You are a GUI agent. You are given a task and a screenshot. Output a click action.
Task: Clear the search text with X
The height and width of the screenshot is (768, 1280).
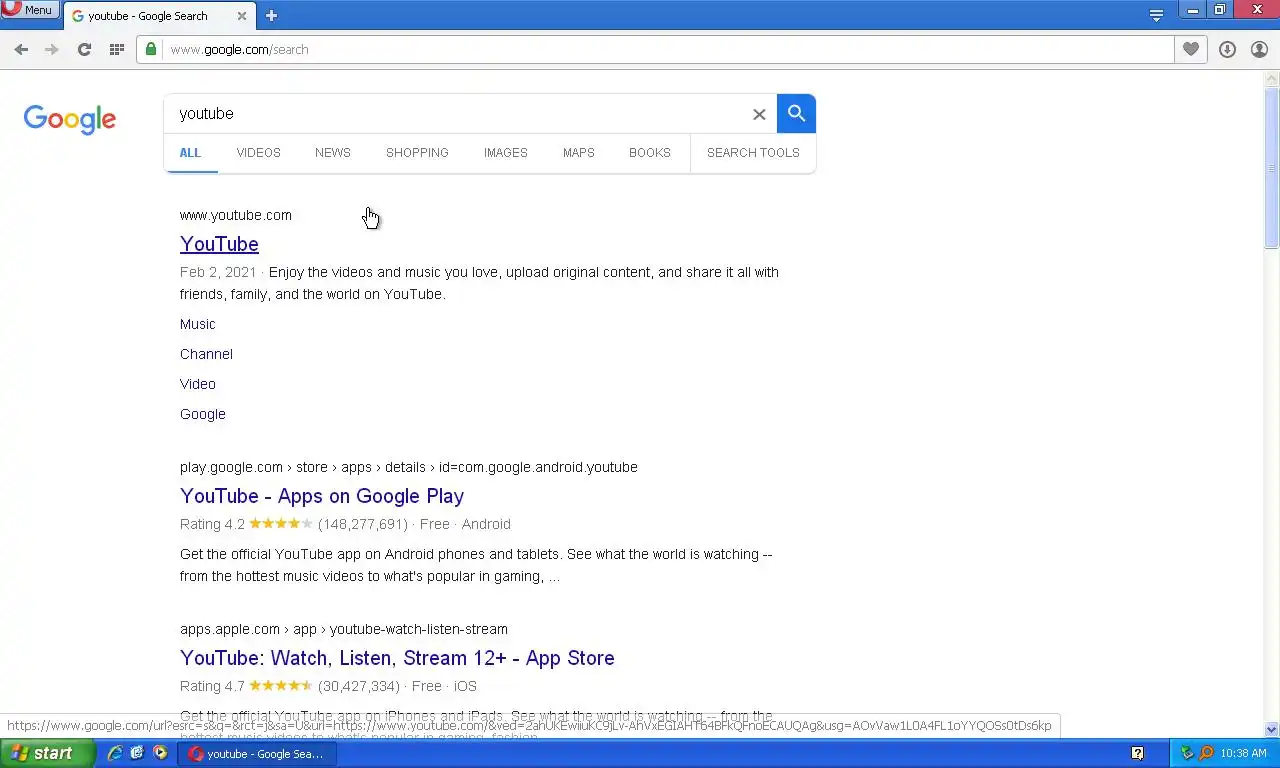759,114
